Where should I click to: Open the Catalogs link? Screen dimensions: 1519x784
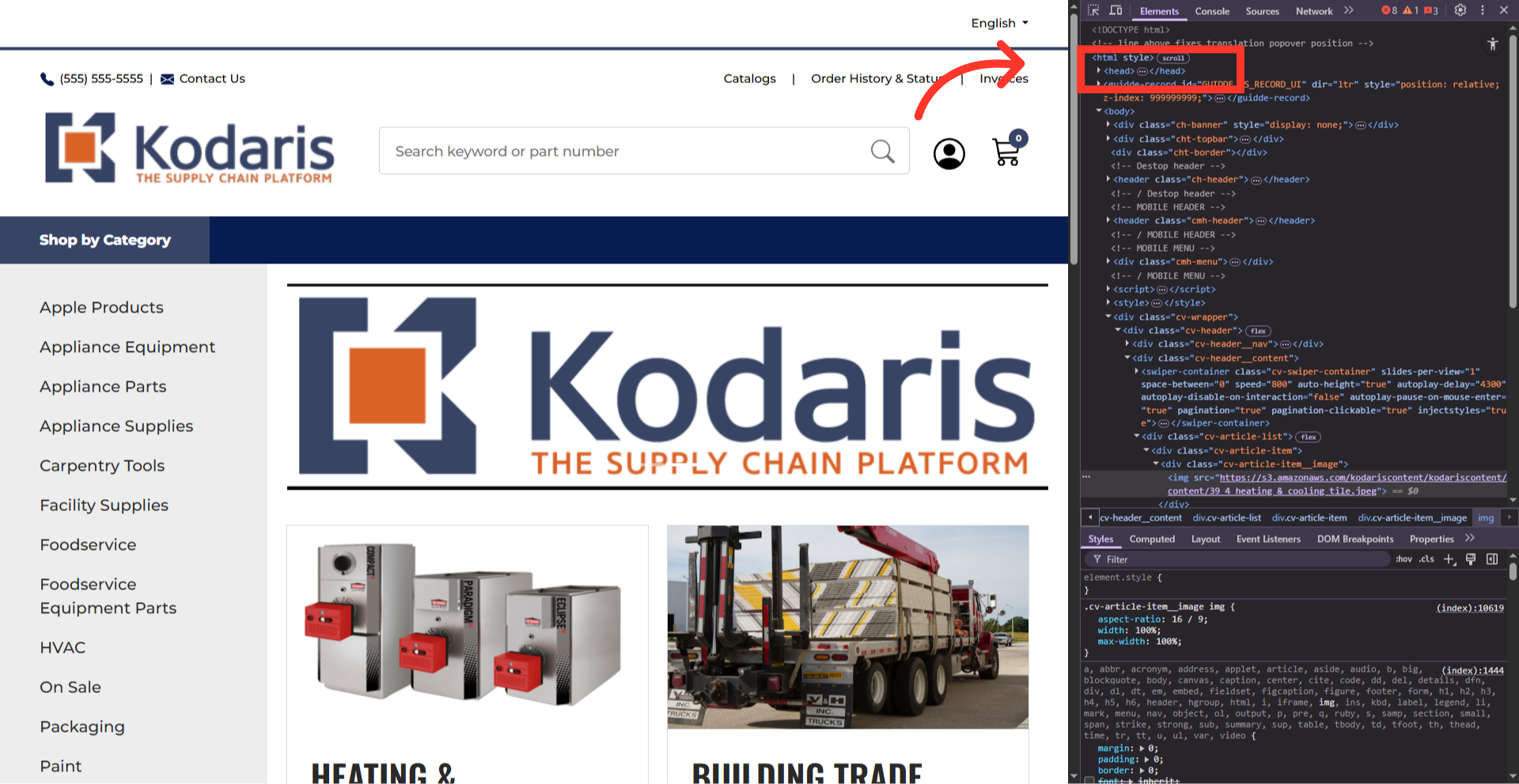point(749,78)
